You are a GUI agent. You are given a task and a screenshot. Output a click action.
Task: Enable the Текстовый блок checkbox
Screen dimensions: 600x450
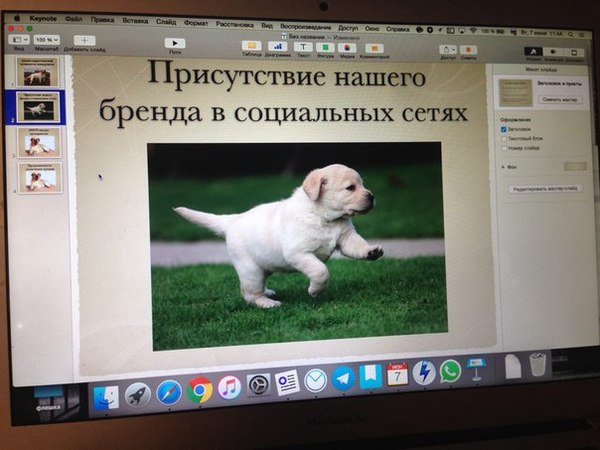coord(503,141)
